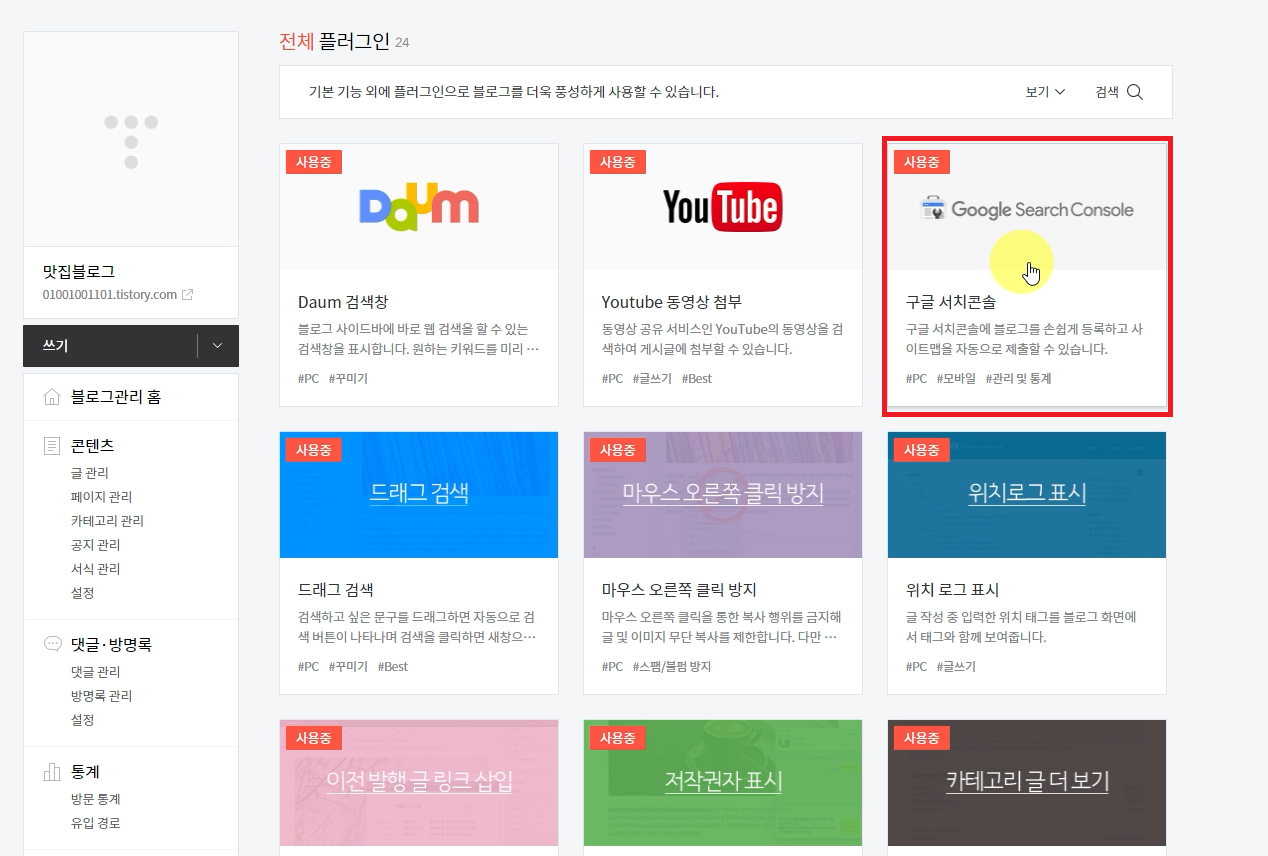The height and width of the screenshot is (856, 1268).
Task: Click the 사용중 badge on Daum card
Action: 314,162
